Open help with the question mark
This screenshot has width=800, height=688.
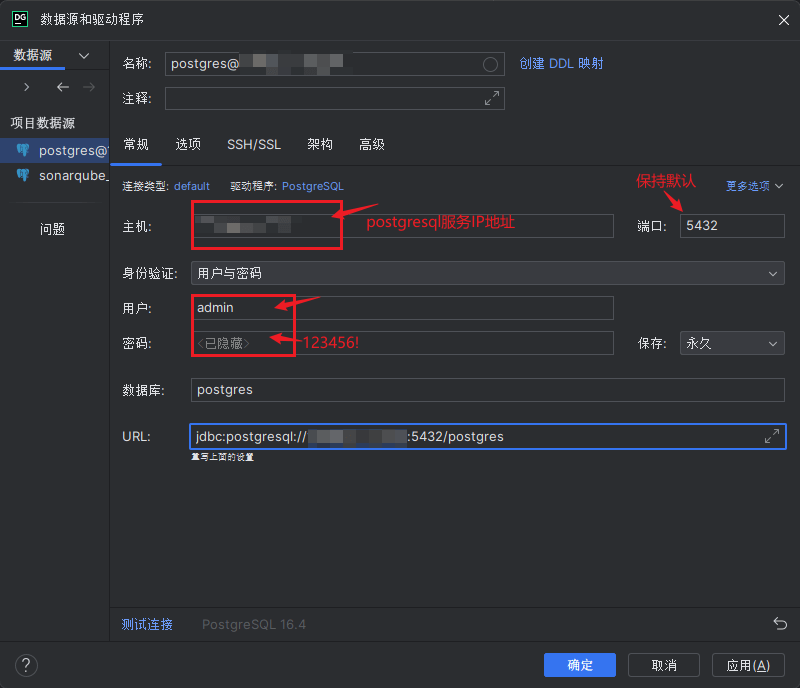(26, 666)
